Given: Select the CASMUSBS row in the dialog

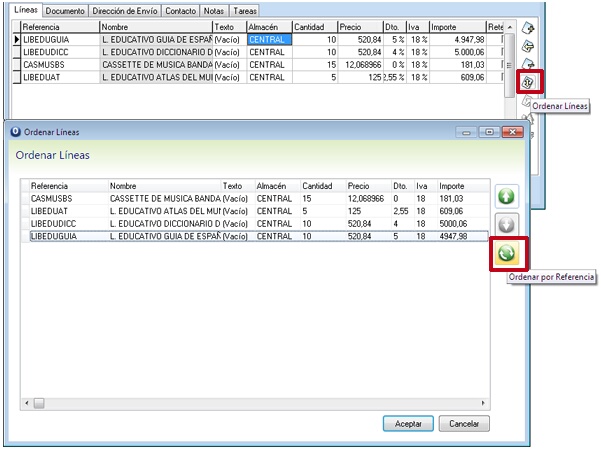Looking at the screenshot, I should (x=60, y=199).
